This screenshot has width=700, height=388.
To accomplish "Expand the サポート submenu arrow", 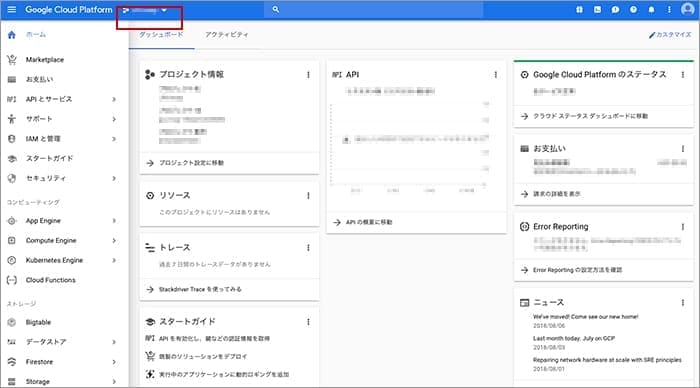I will point(114,119).
